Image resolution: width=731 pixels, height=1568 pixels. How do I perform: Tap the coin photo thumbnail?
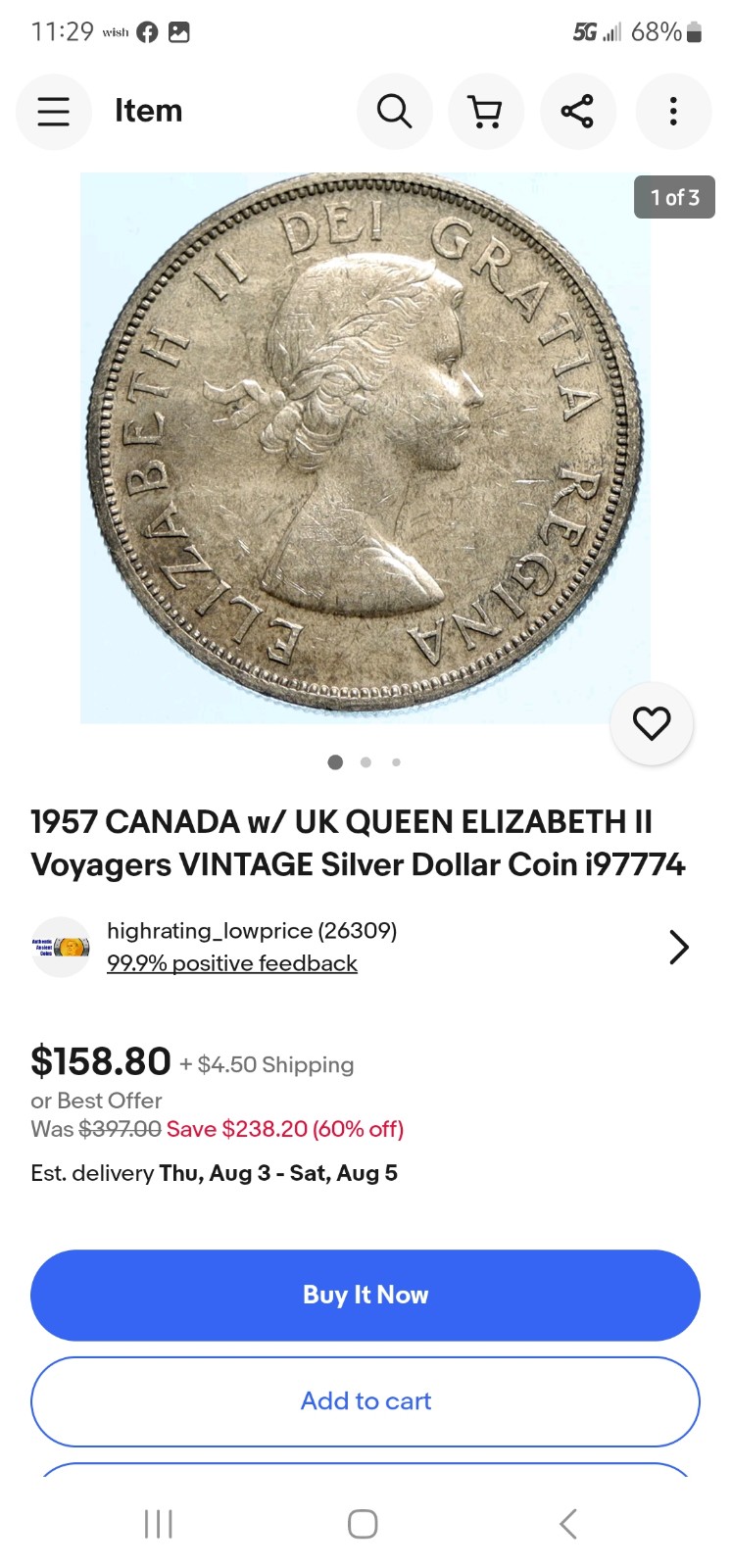point(365,448)
